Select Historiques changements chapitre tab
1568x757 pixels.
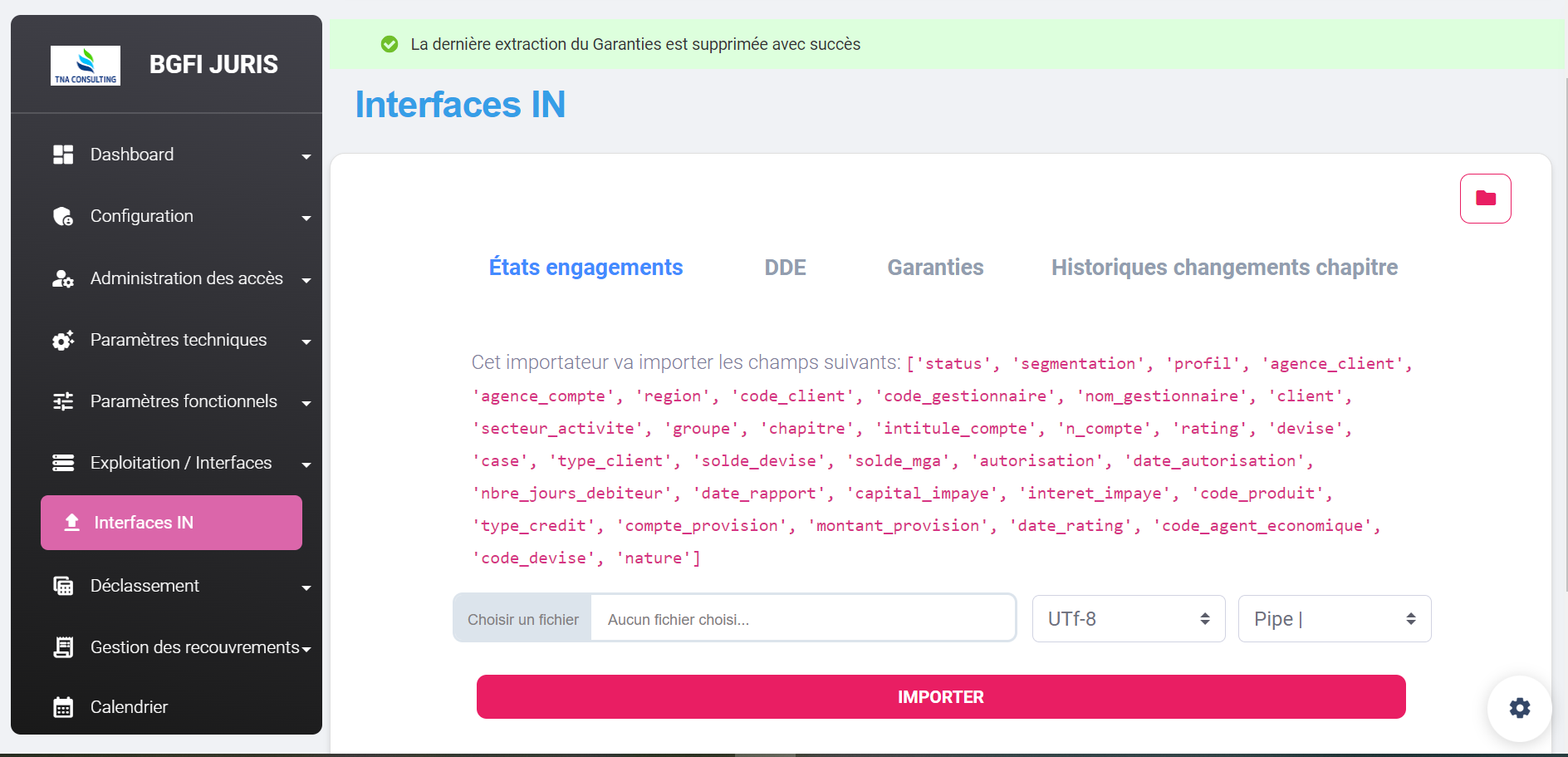[x=1224, y=268]
